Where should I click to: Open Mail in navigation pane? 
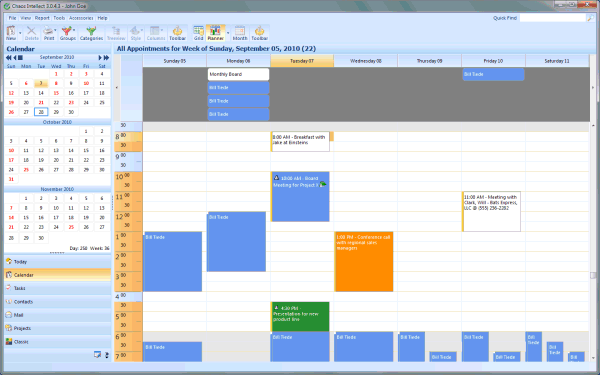click(x=57, y=315)
